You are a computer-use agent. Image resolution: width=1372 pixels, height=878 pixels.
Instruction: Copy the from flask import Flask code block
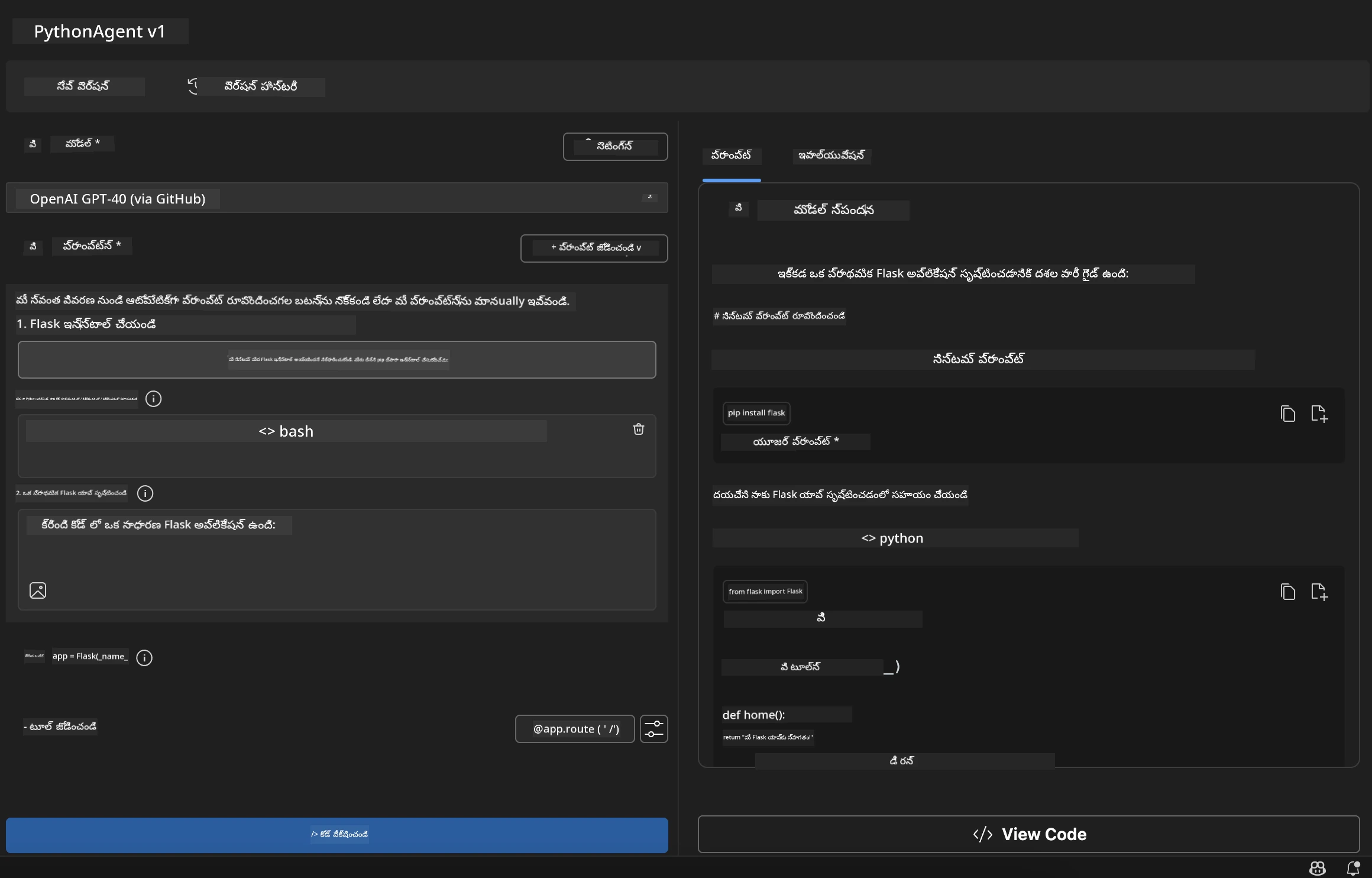pos(1288,592)
